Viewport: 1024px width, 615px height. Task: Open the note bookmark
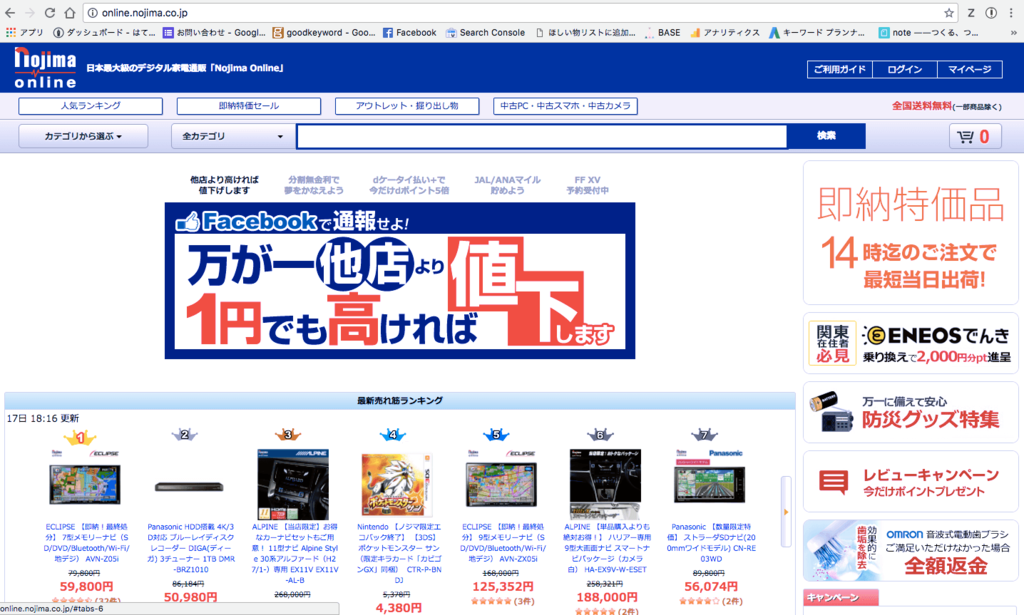929,32
